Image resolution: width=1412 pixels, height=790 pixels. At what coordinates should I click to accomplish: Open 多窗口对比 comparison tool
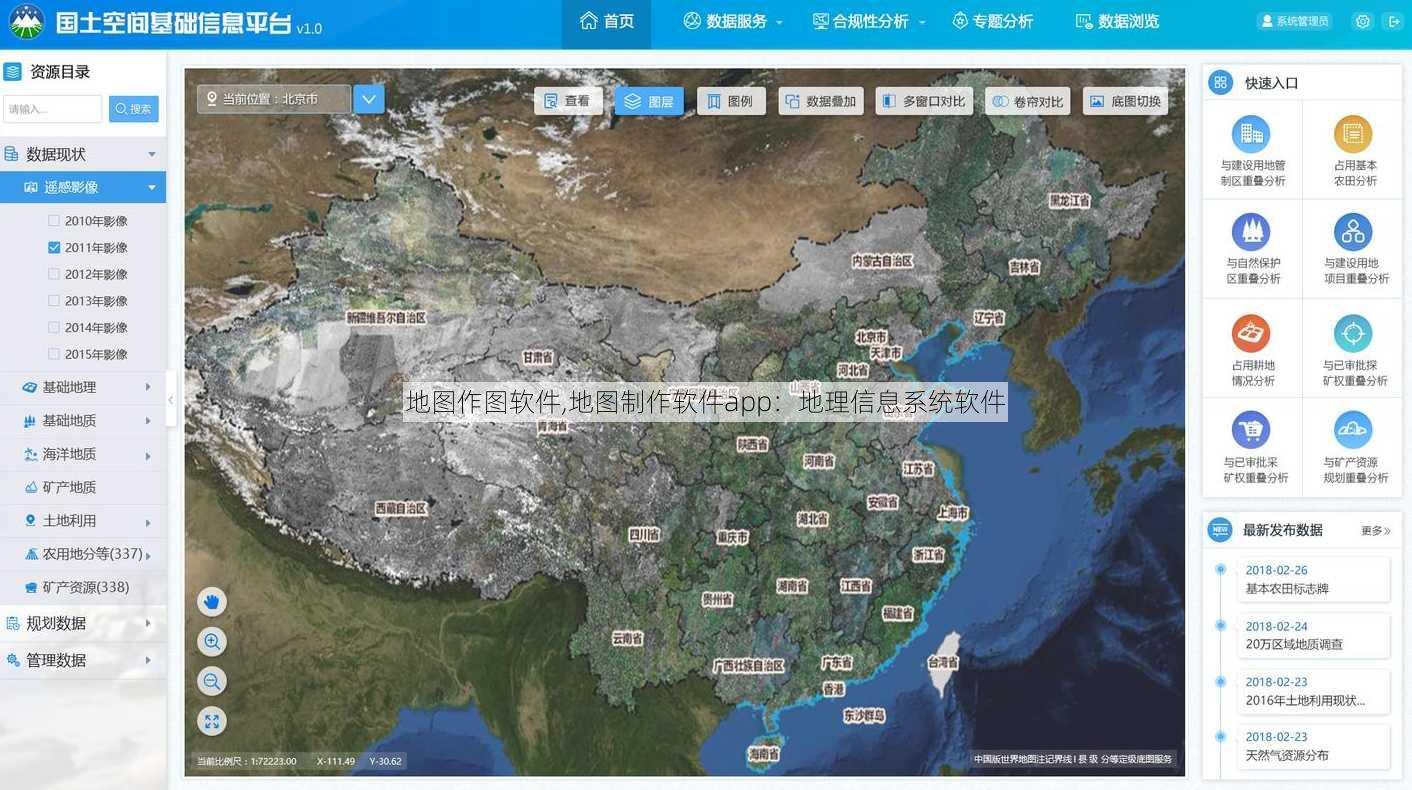924,101
